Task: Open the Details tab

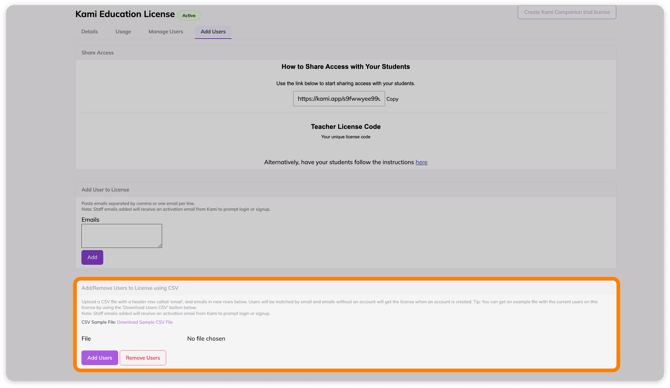Action: click(89, 32)
